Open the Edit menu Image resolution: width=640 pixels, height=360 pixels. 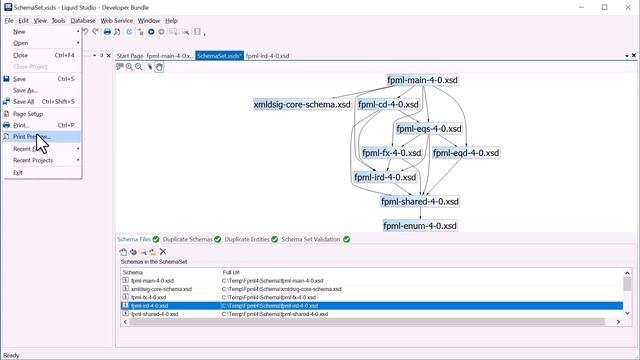[23, 20]
